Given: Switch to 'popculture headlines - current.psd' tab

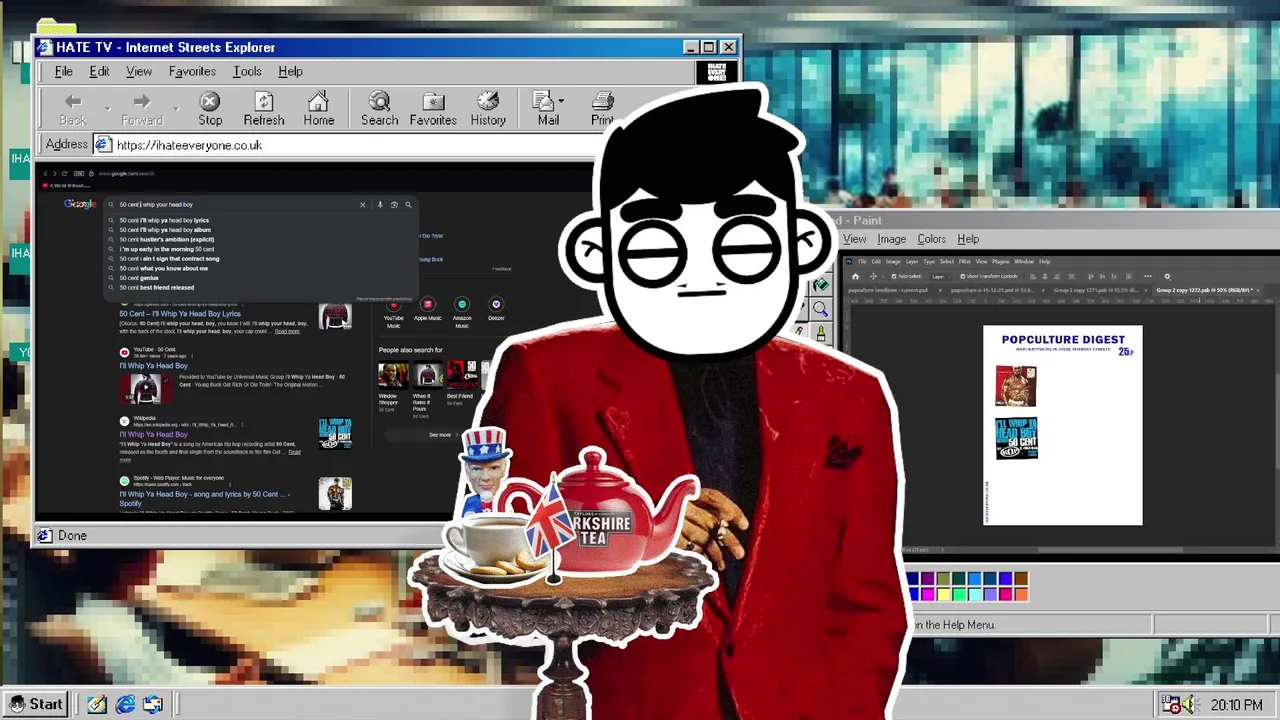Looking at the screenshot, I should [x=888, y=290].
